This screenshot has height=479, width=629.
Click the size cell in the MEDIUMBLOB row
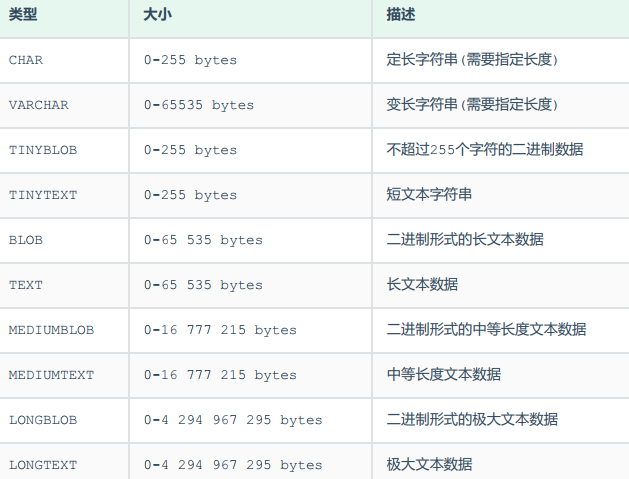click(x=220, y=330)
